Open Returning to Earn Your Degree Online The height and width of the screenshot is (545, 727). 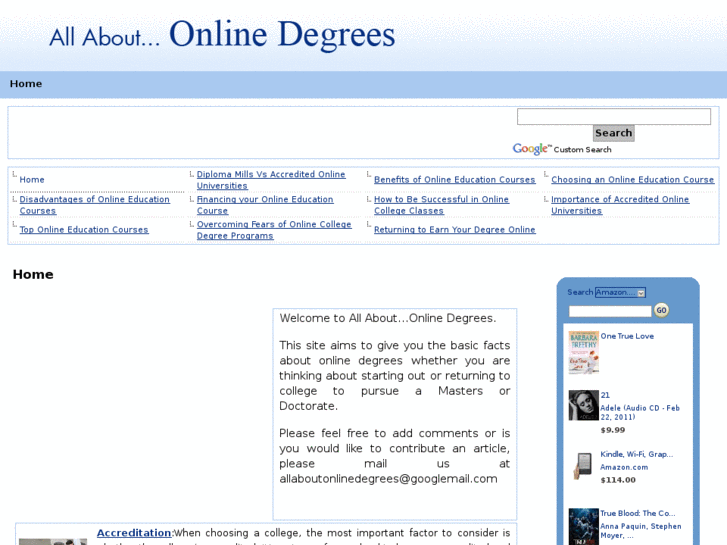pyautogui.click(x=454, y=230)
